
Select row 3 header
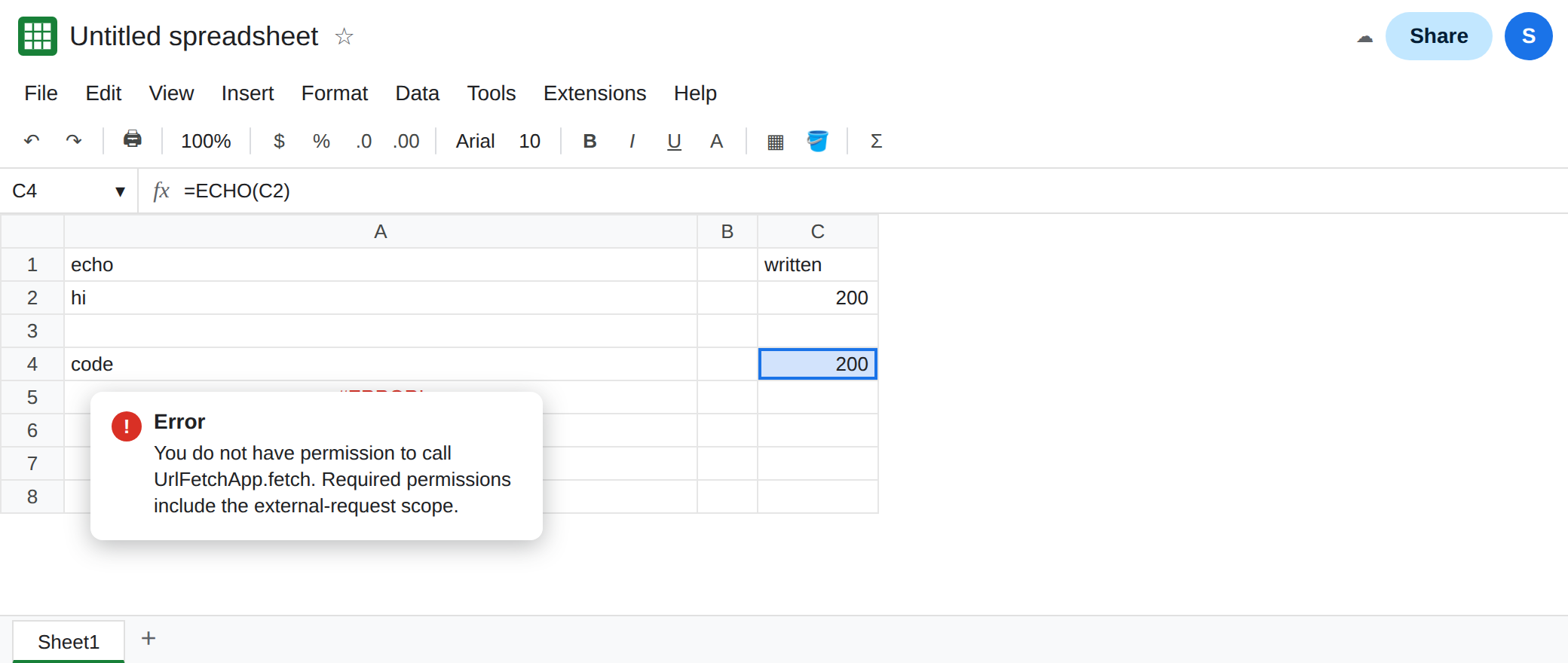(32, 331)
